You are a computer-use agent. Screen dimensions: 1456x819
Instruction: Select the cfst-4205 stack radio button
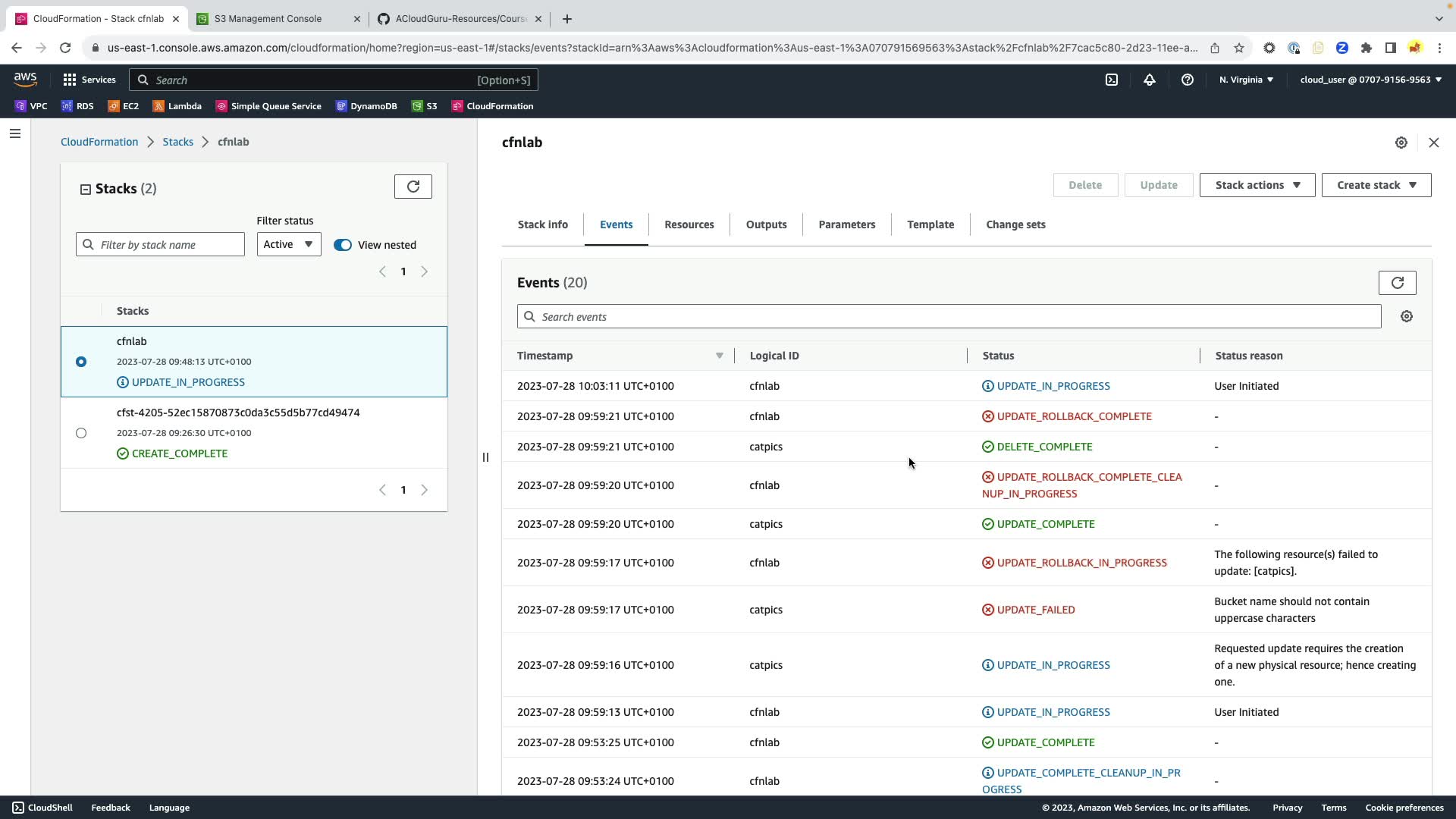point(81,433)
